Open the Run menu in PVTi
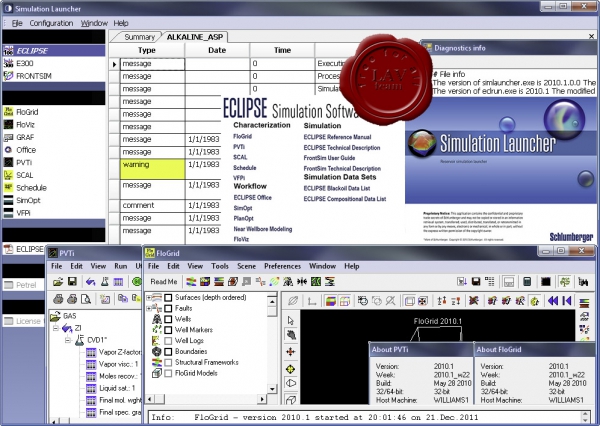This screenshot has height=426, width=600. 121,266
